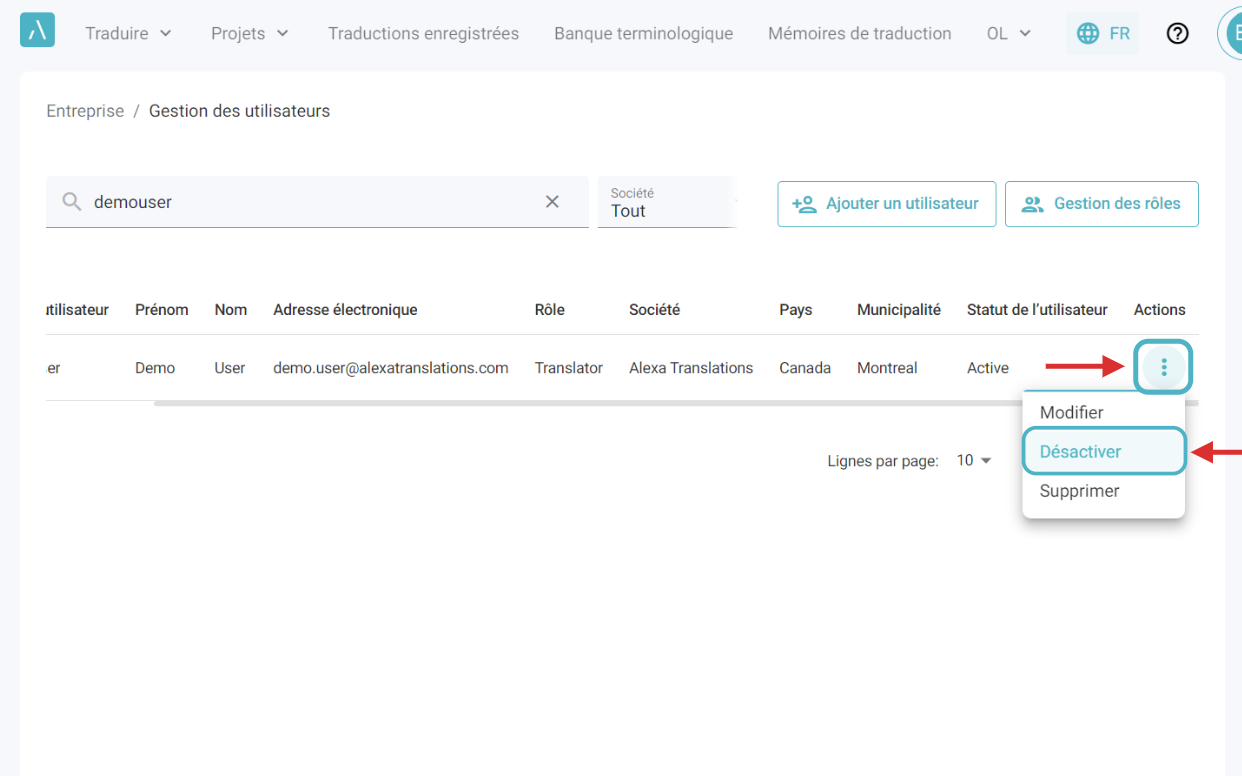This screenshot has height=776, width=1242.
Task: Select Désactiver from actions menu
Action: [x=1103, y=451]
